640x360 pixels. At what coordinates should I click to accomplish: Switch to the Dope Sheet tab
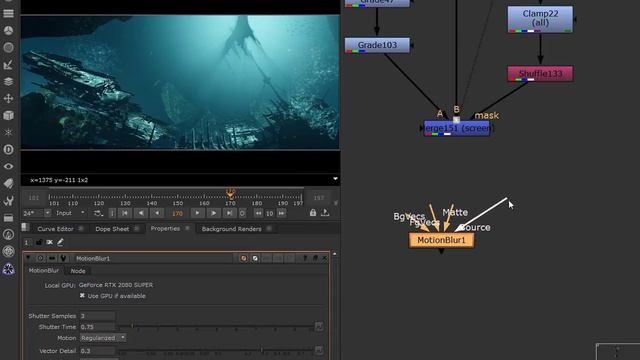tap(112, 229)
